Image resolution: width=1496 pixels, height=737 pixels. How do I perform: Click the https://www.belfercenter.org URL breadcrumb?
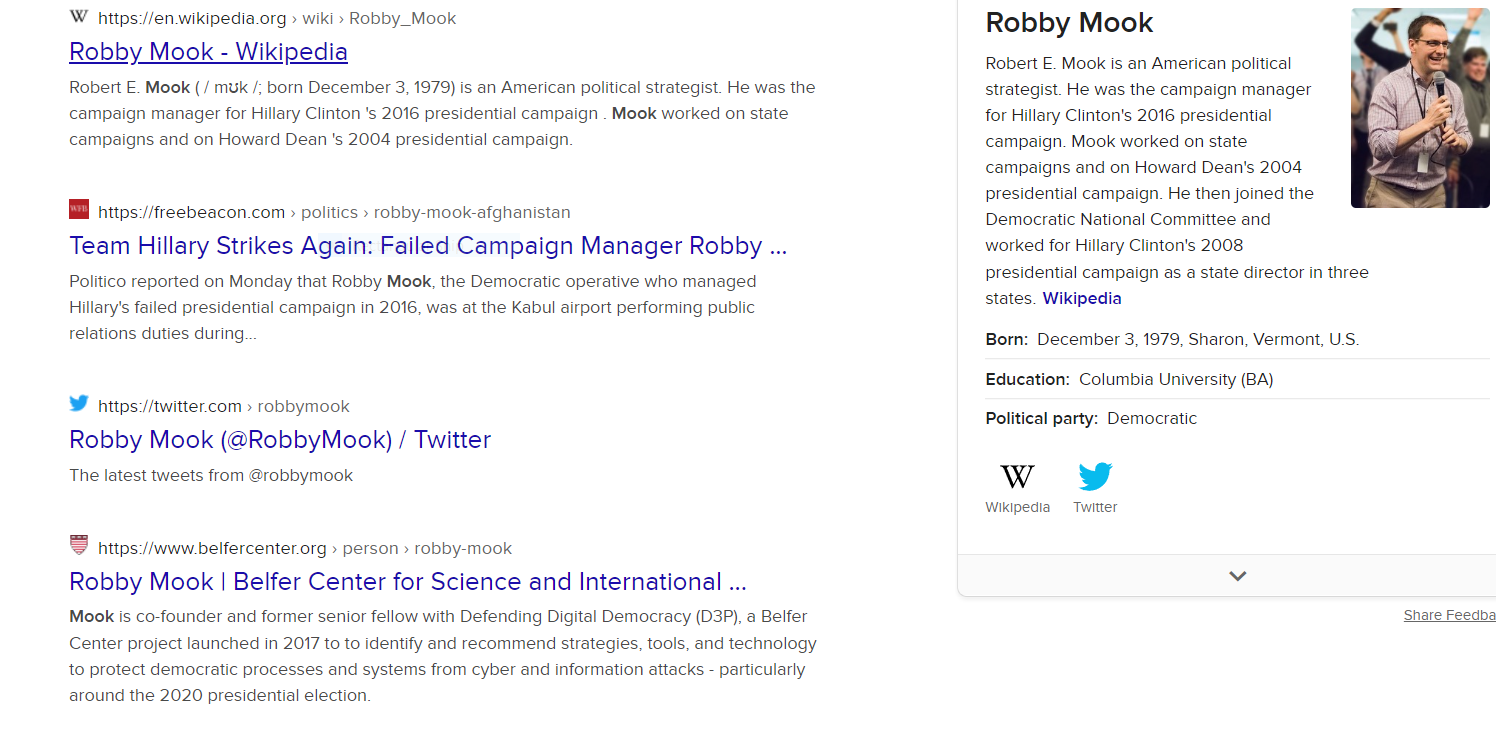(212, 548)
